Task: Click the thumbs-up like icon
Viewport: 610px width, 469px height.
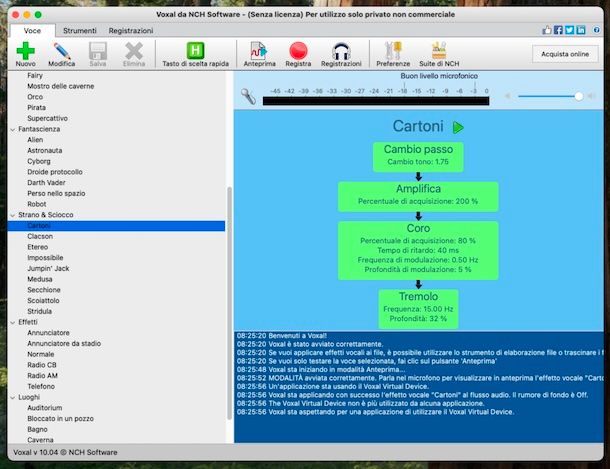Action: (547, 30)
